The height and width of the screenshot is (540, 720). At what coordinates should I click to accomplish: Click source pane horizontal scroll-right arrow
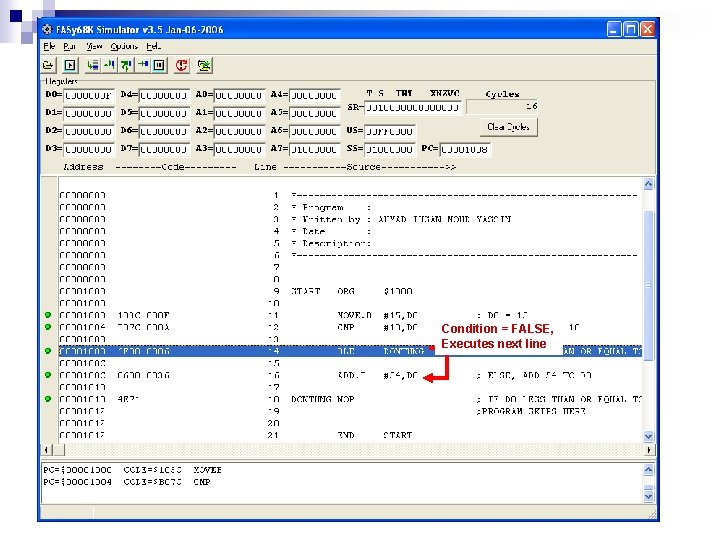[648, 450]
